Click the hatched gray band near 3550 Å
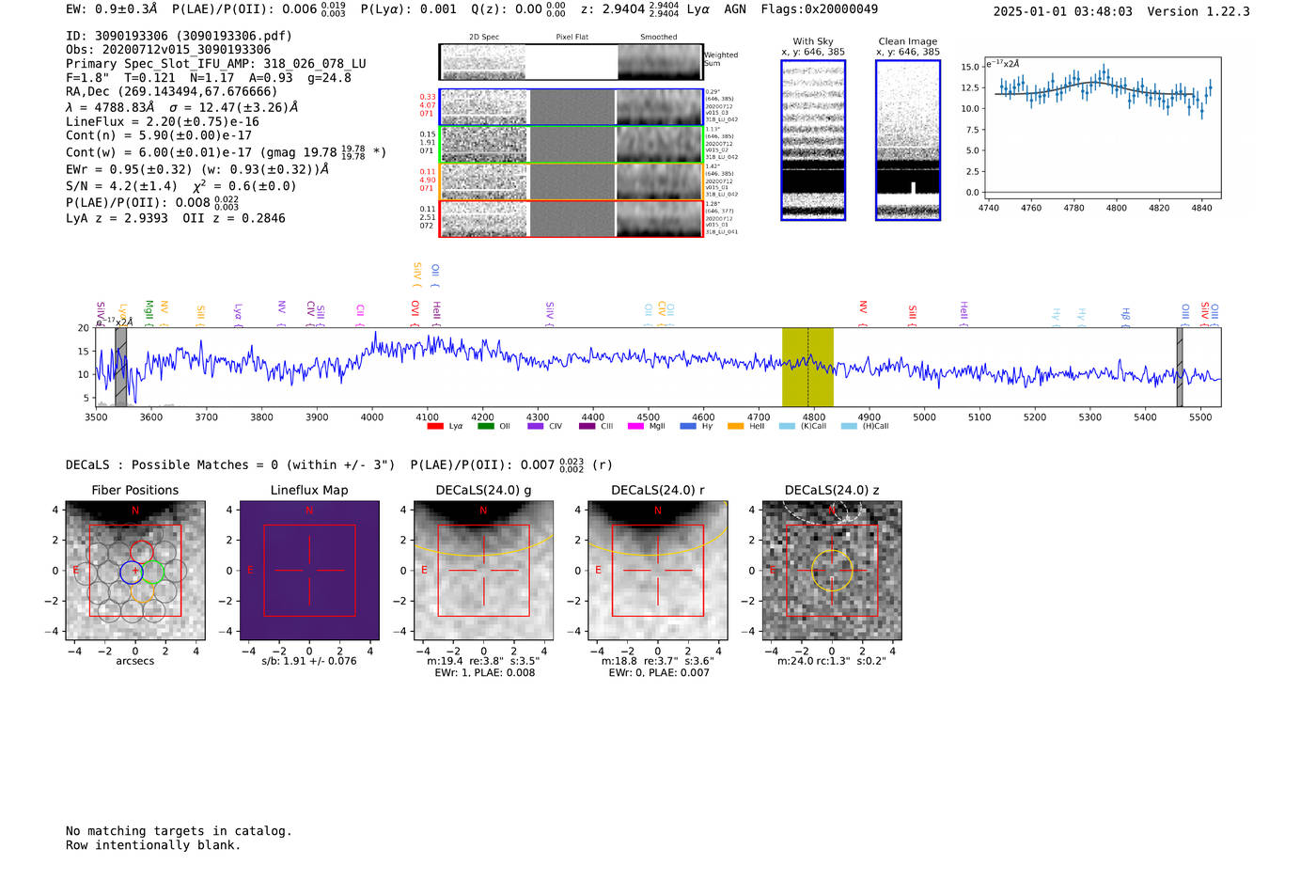 click(120, 367)
